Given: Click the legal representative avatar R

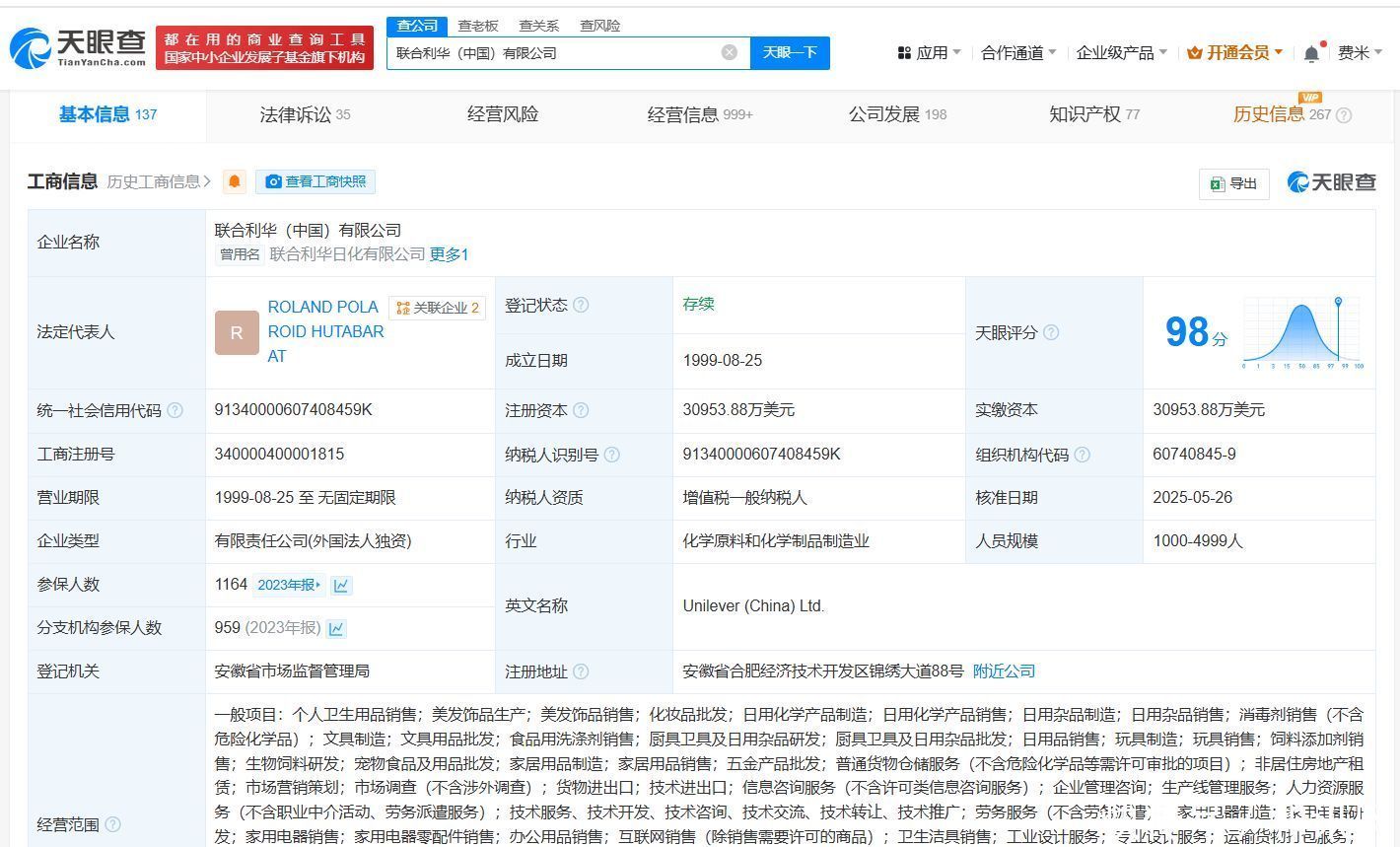Looking at the screenshot, I should 237,332.
